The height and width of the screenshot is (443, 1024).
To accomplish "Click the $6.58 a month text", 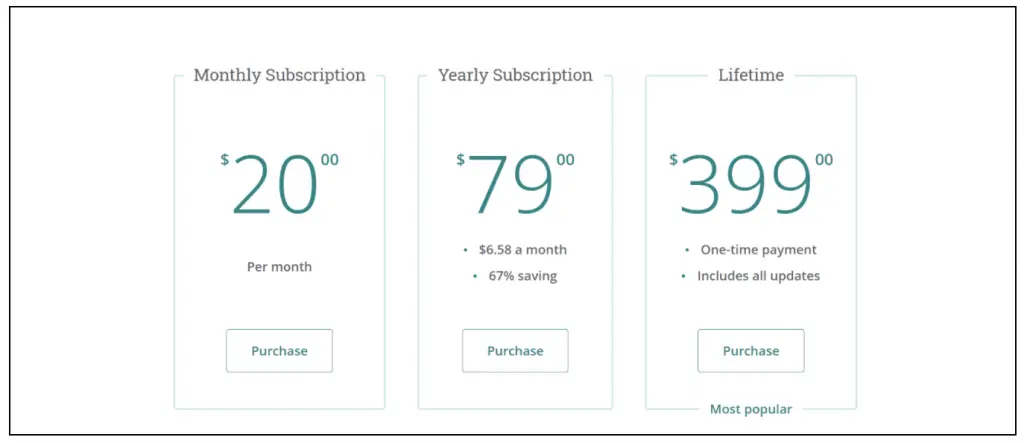I will (522, 250).
